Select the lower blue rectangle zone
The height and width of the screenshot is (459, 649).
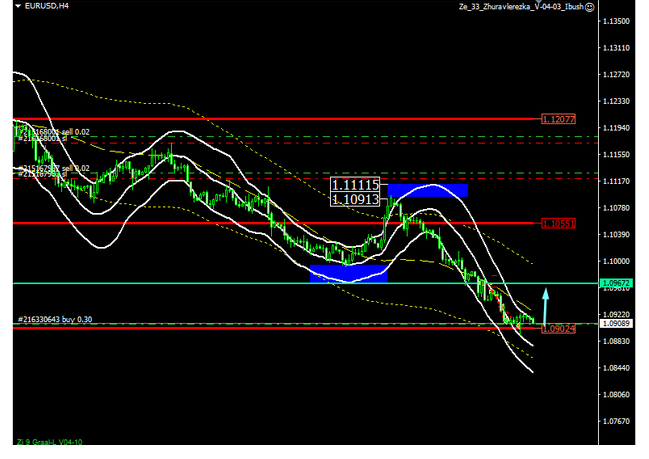click(348, 275)
